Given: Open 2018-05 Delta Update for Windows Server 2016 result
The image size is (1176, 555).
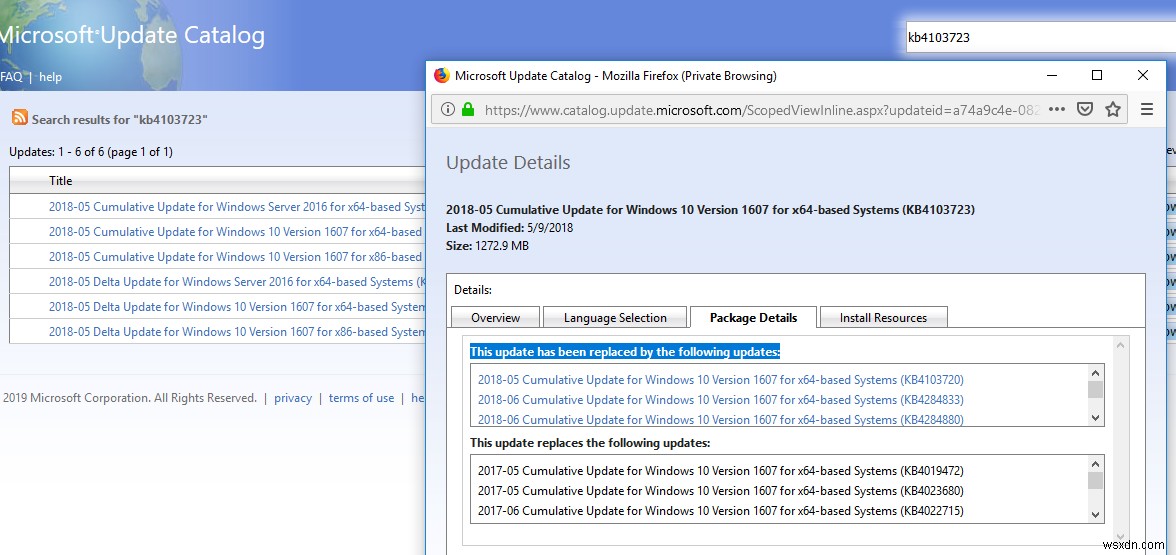Looking at the screenshot, I should tap(237, 281).
